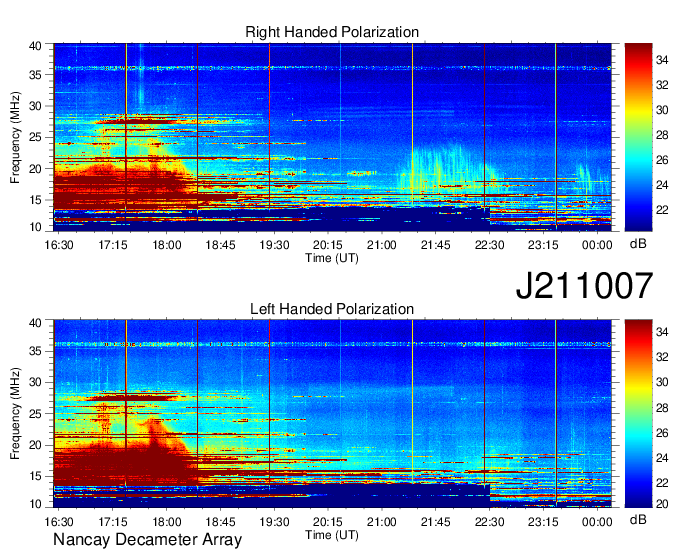Click 00:00 tick on bottom plot time axis
This screenshot has width=680, height=552.
[x=597, y=522]
